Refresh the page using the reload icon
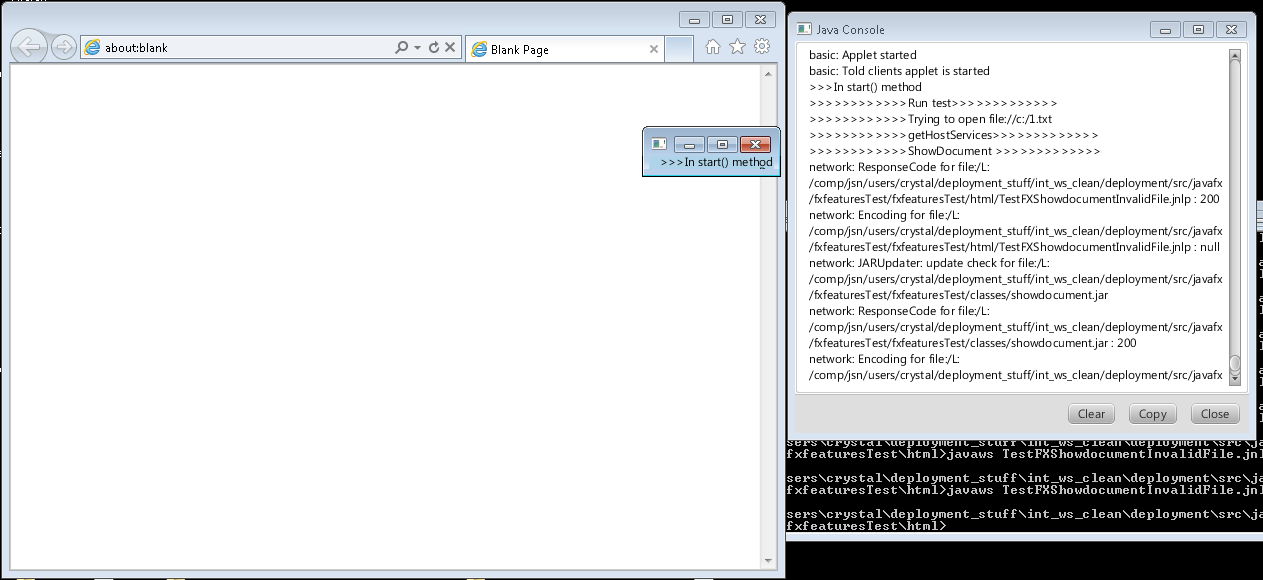 pyautogui.click(x=433, y=47)
